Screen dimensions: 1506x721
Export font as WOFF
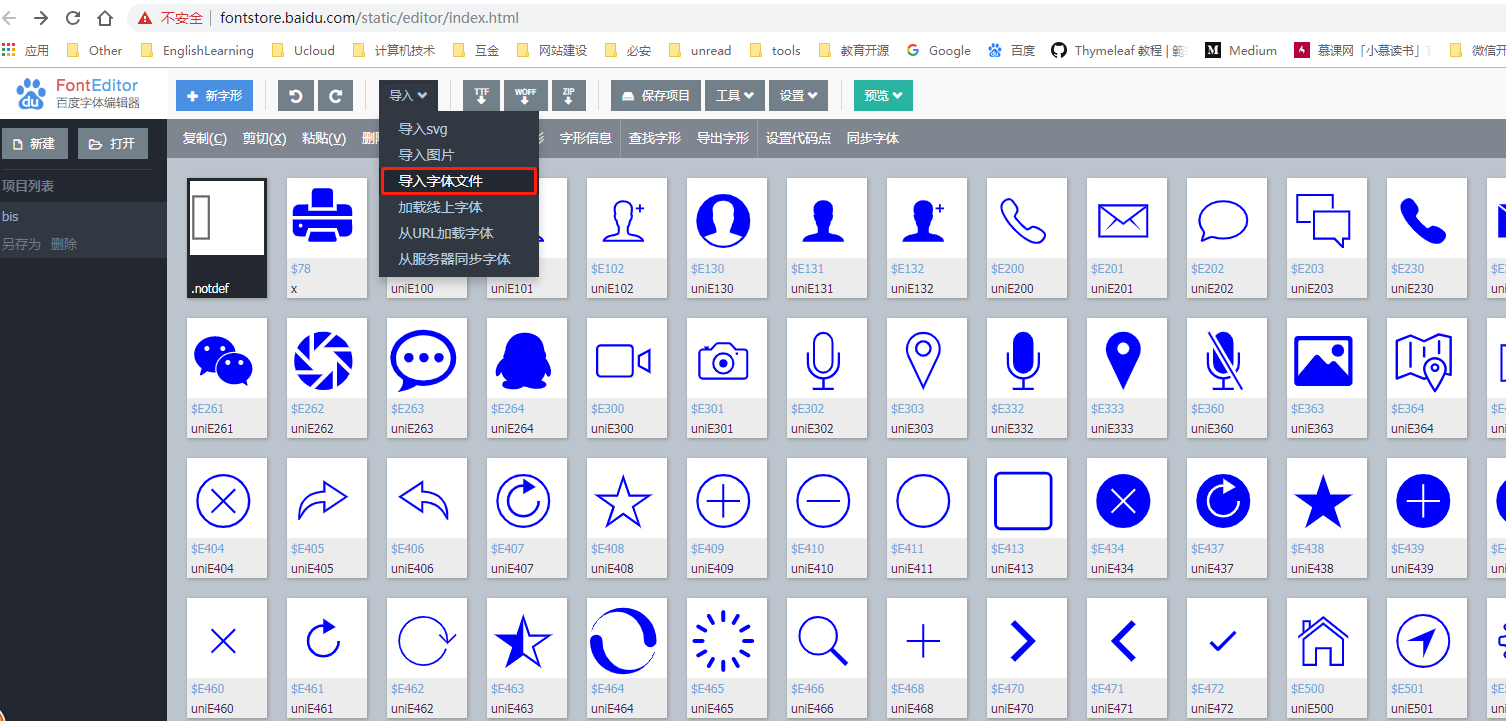coord(526,95)
